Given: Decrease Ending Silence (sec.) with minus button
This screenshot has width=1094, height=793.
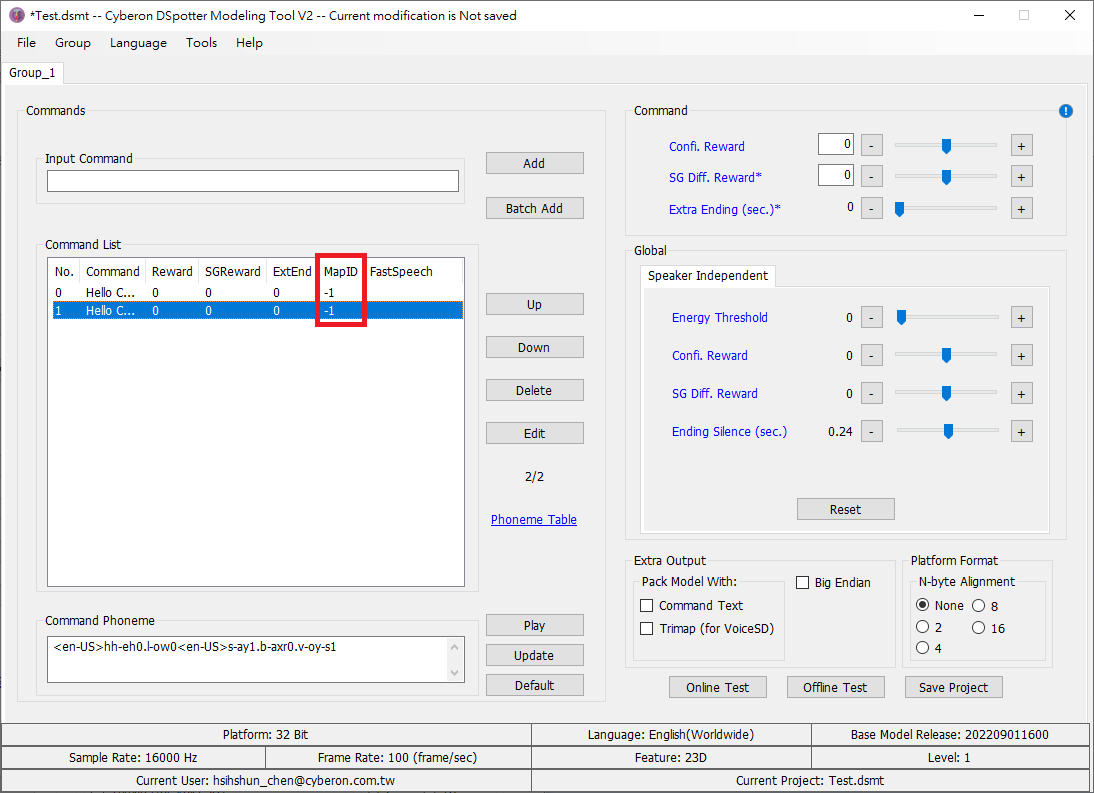Looking at the screenshot, I should pos(871,432).
